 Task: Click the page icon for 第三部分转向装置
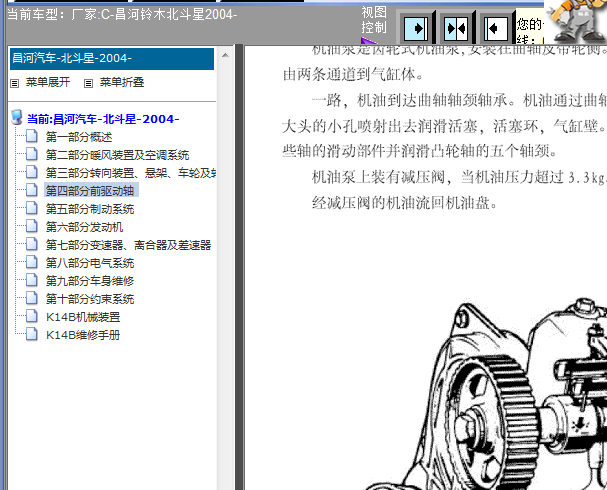[x=32, y=172]
